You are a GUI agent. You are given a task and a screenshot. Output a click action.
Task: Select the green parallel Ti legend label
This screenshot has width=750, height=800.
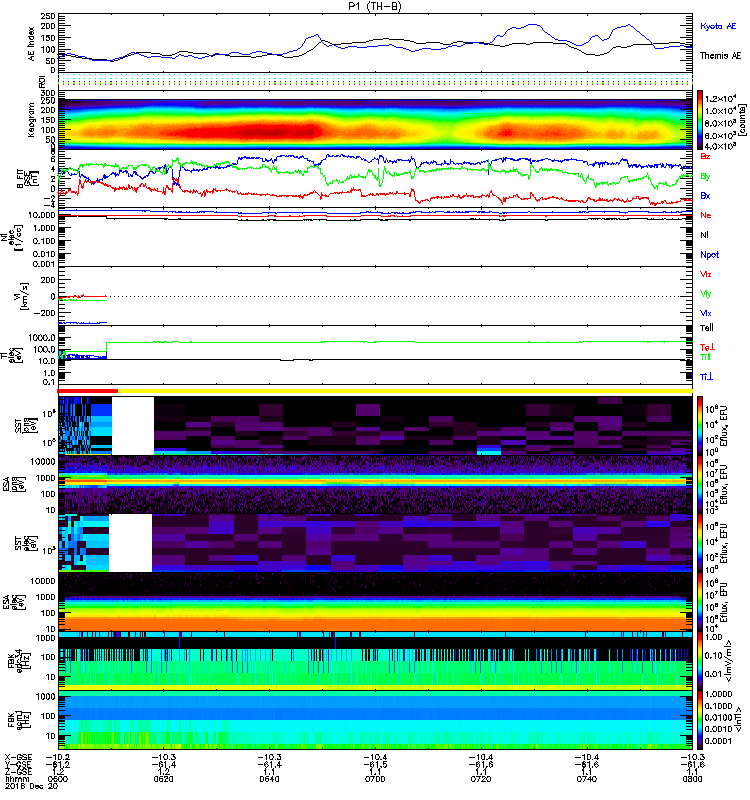pos(705,357)
